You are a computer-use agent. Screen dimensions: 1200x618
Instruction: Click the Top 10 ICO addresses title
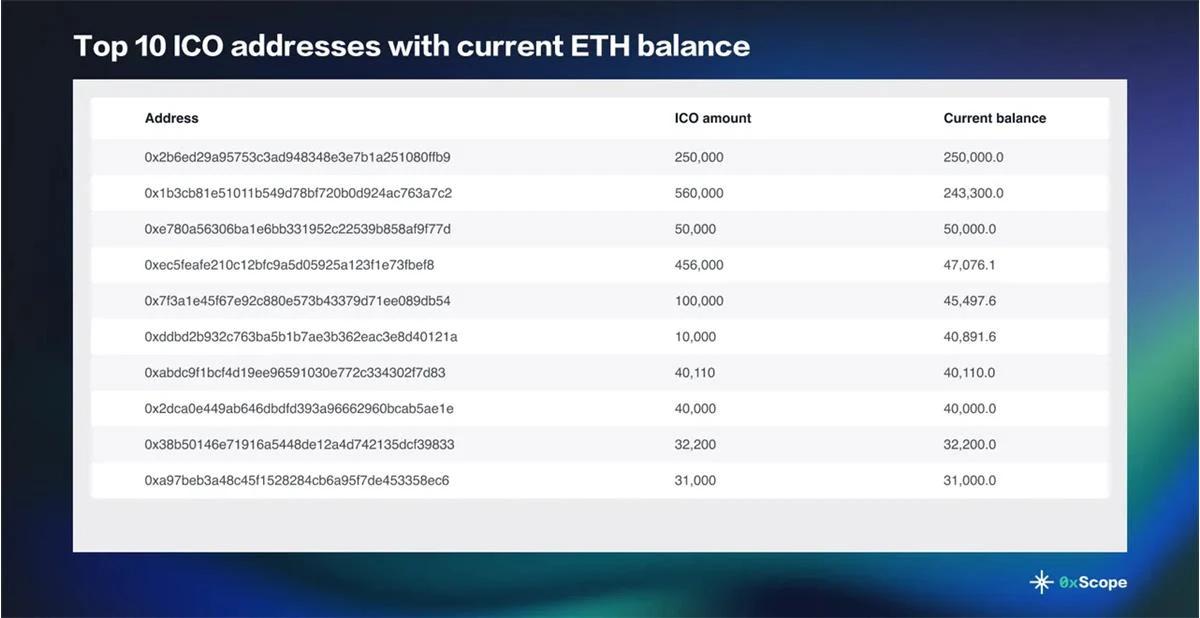412,46
